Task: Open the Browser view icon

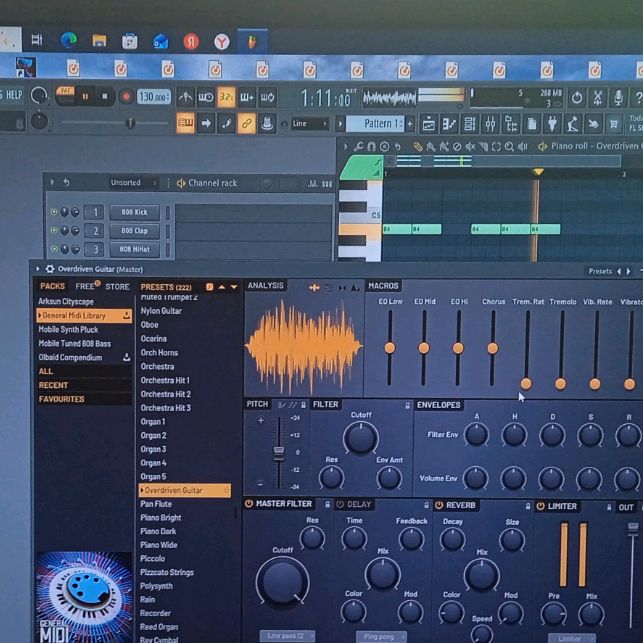Action: (x=511, y=123)
